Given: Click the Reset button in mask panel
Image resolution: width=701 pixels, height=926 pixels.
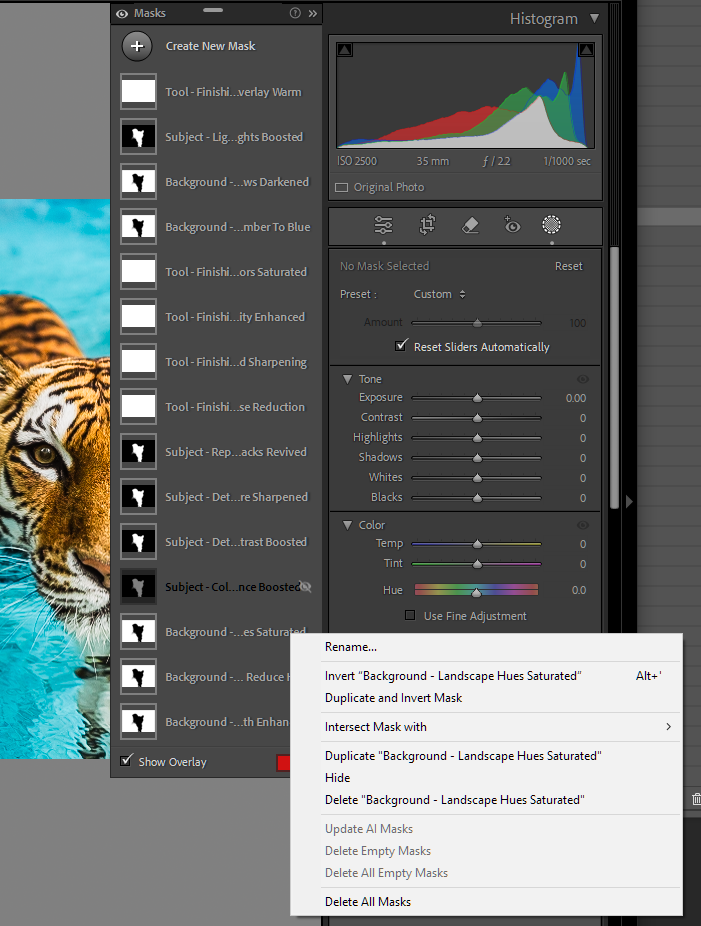Looking at the screenshot, I should click(568, 266).
